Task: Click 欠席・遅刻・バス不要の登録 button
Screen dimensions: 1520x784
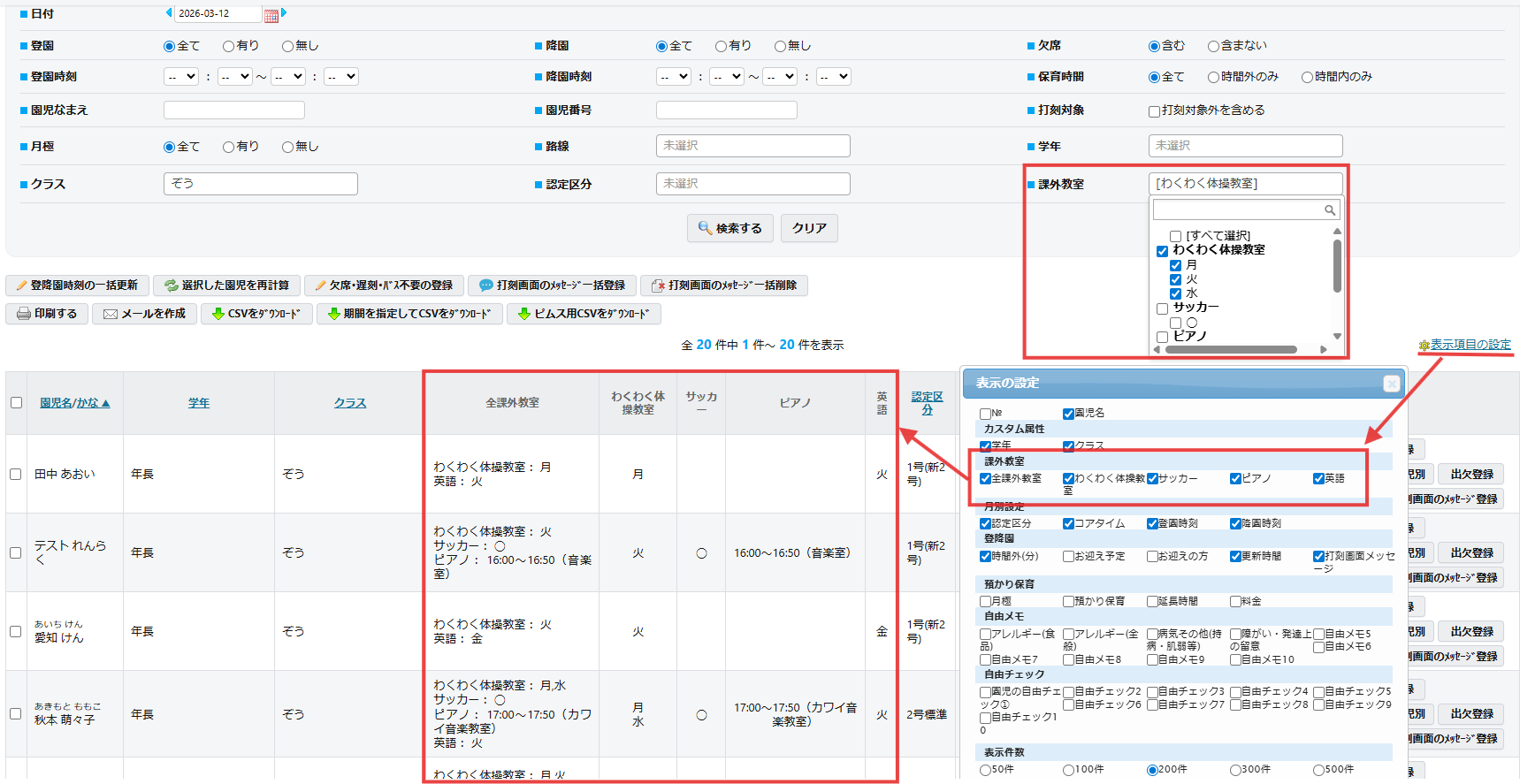Action: click(x=384, y=285)
